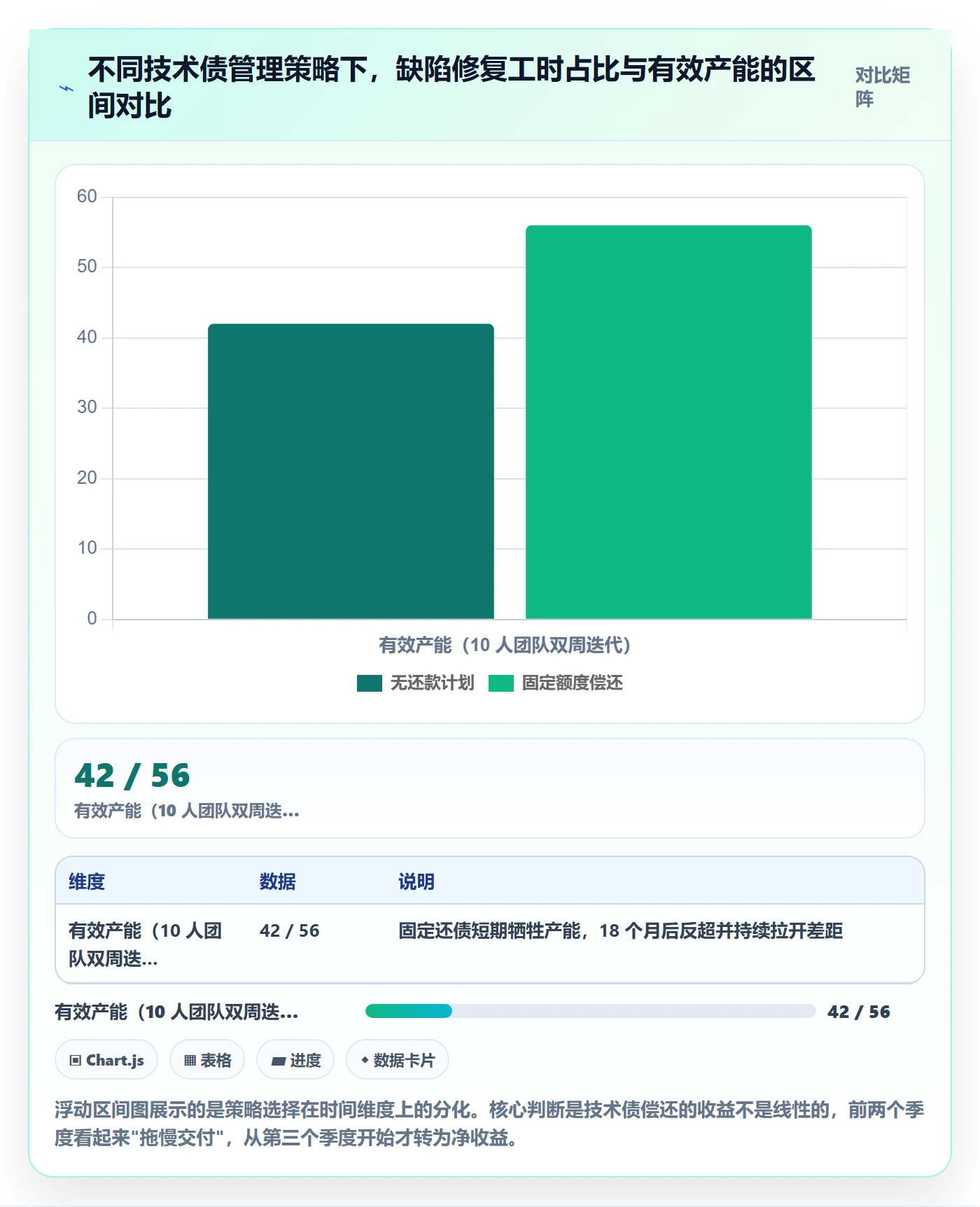Click the y-axis tick label 60
This screenshot has width=980, height=1207.
pyautogui.click(x=87, y=196)
